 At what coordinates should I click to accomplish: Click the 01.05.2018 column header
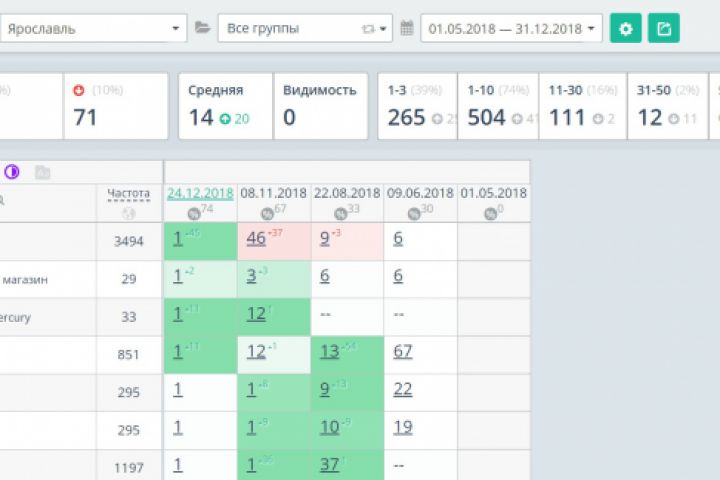tap(494, 193)
